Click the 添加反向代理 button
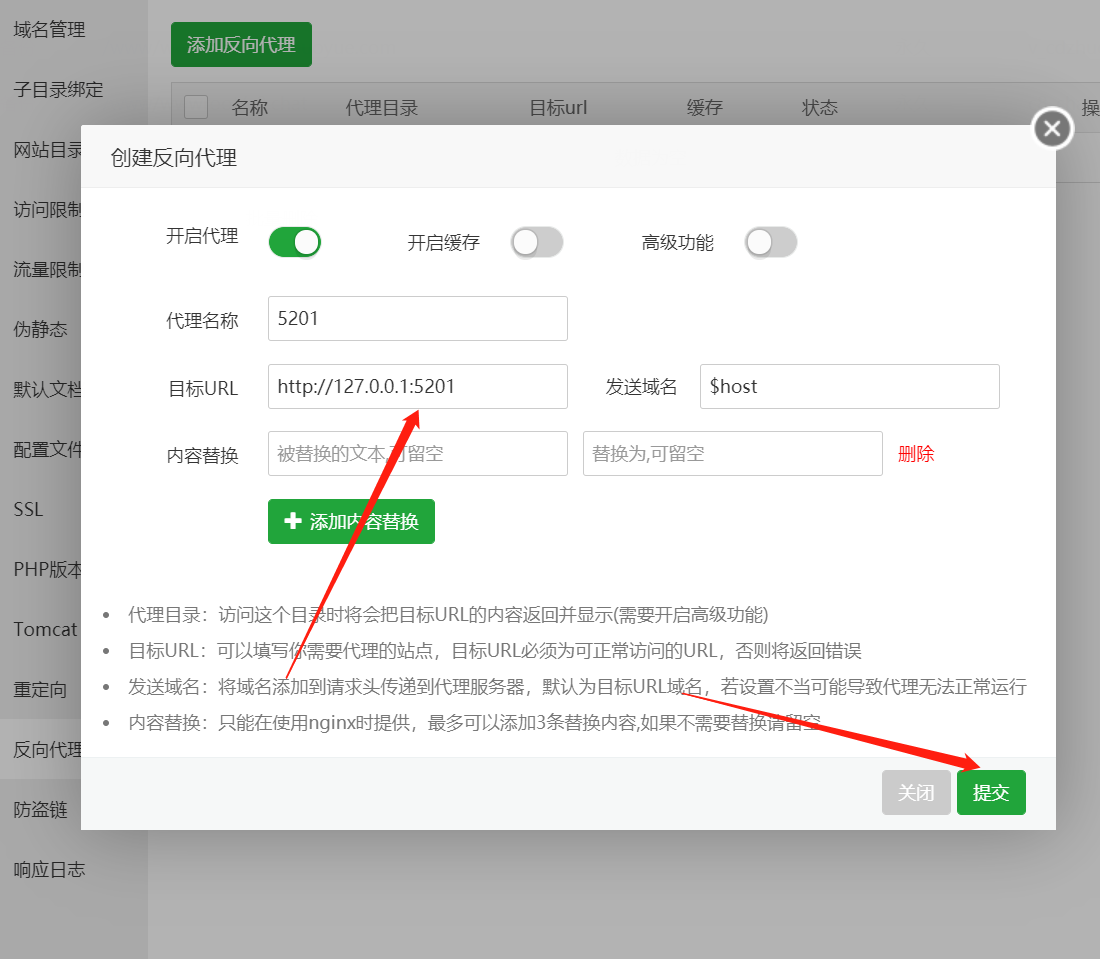 click(241, 45)
